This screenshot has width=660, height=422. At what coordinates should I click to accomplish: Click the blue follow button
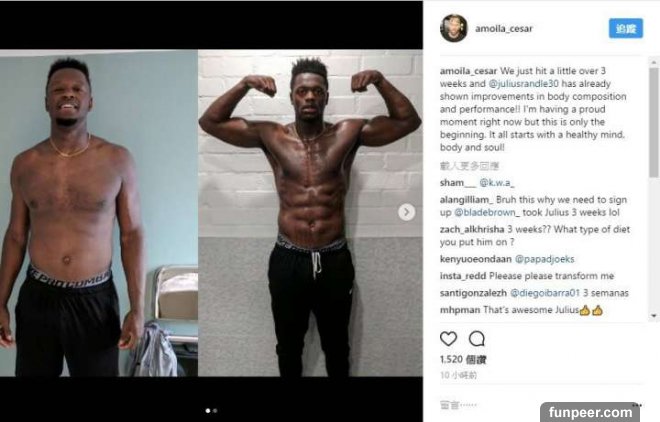[x=625, y=28]
